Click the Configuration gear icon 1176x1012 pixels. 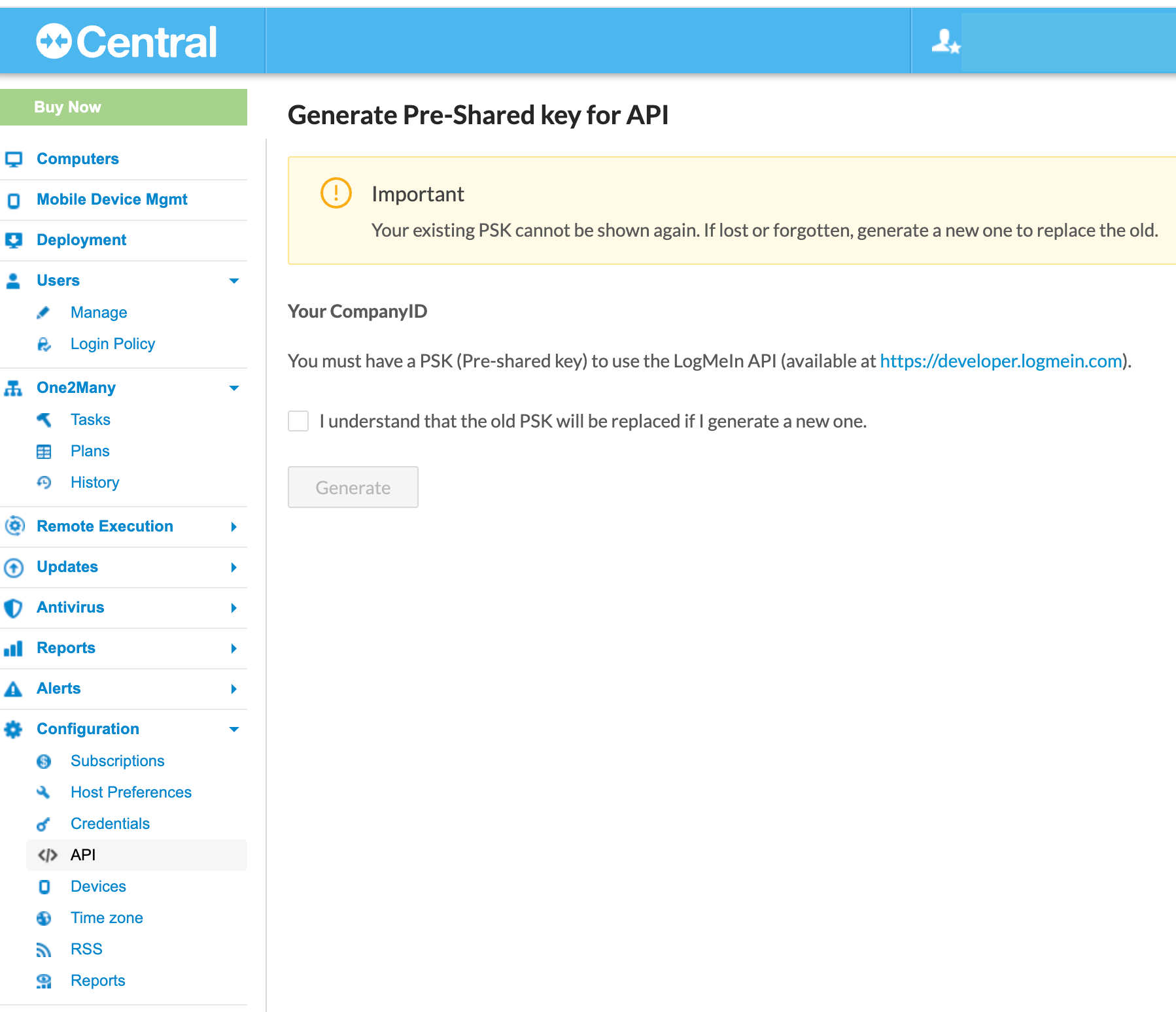13,730
